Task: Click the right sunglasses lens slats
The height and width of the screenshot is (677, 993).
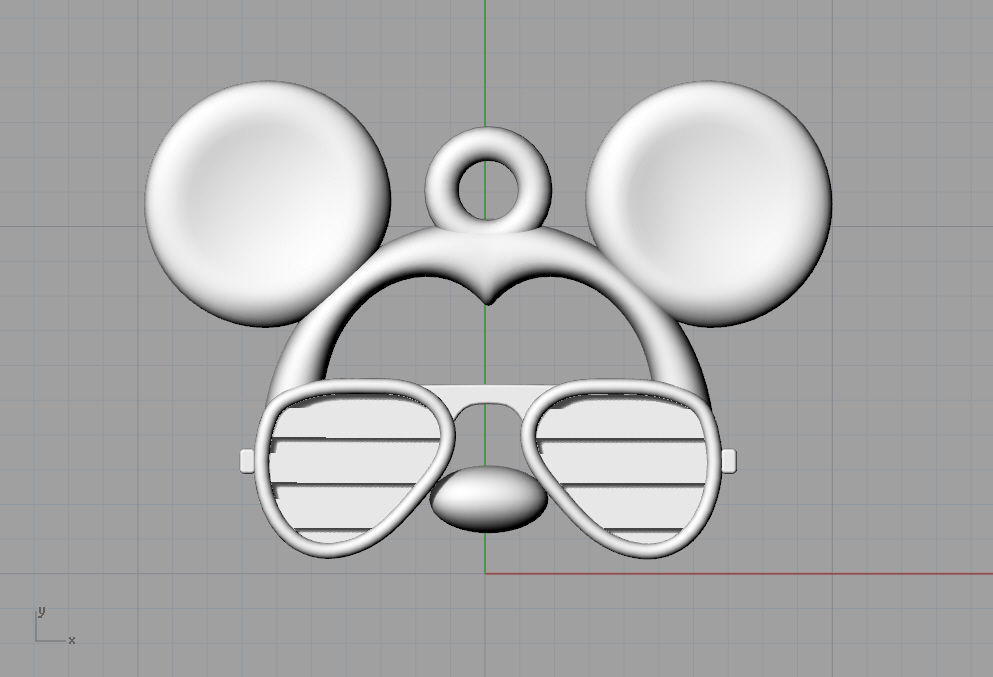Action: tap(622, 470)
